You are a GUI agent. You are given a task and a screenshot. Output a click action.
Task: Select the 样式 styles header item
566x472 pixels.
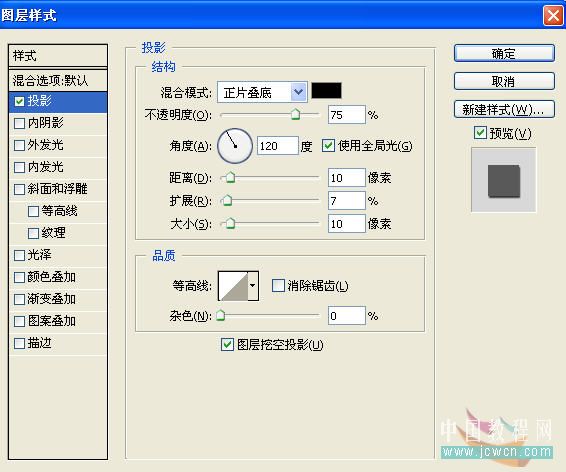coord(58,56)
